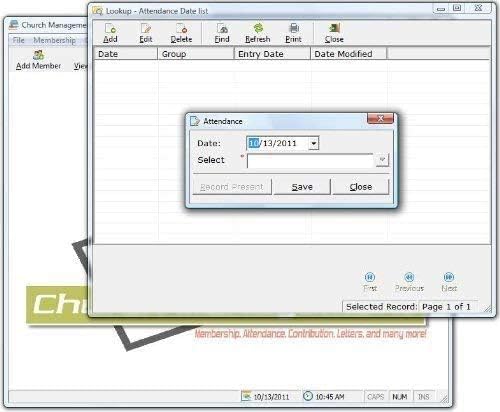Maximize the Lookup window
Viewport: 500px width, 412px height.
point(457,8)
